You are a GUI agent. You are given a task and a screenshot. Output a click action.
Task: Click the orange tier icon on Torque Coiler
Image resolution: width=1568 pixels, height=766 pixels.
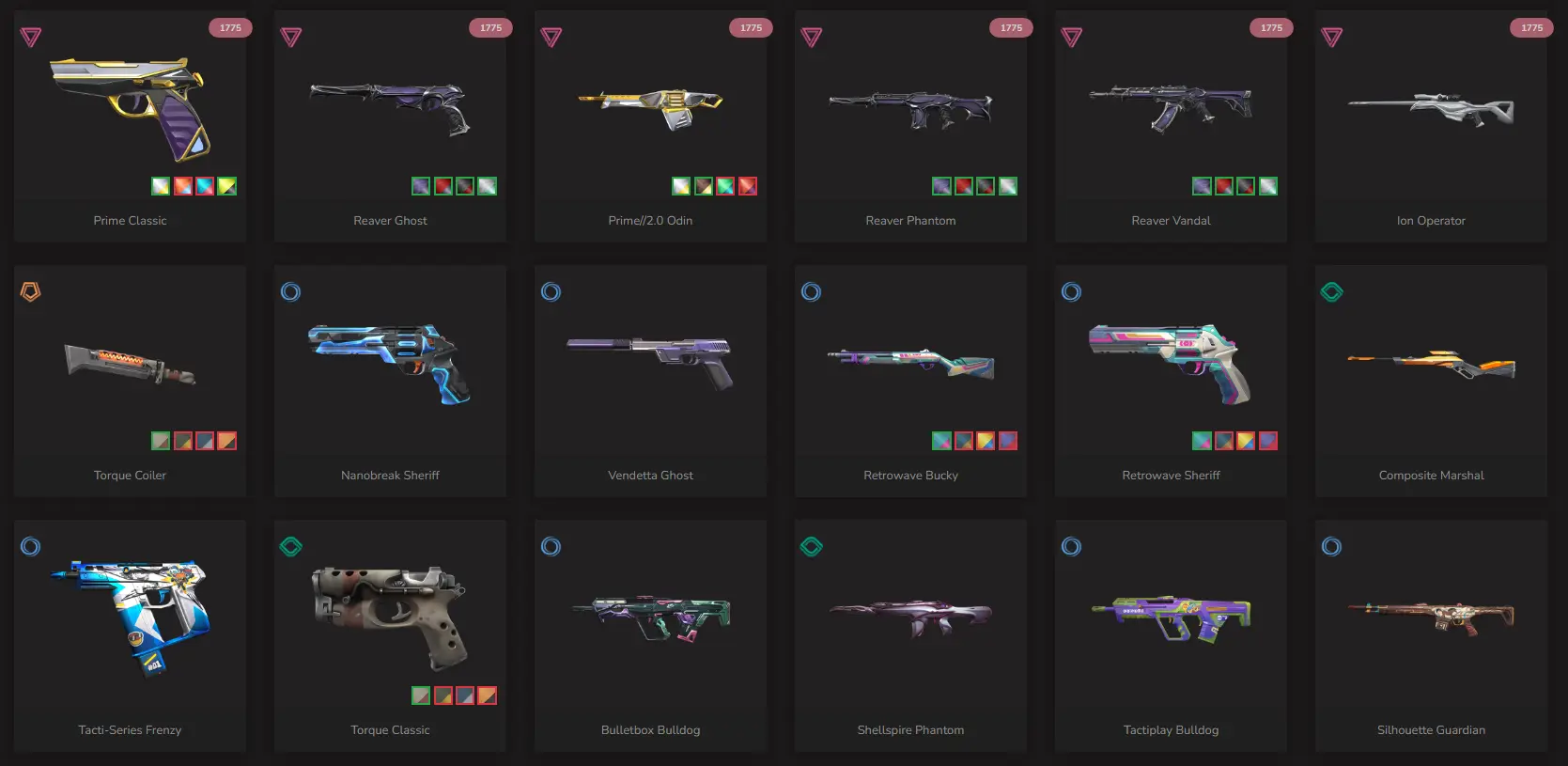[x=31, y=292]
